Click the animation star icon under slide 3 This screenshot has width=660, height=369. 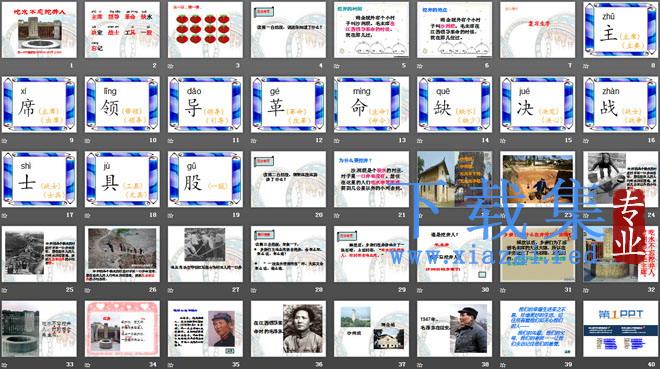170,66
